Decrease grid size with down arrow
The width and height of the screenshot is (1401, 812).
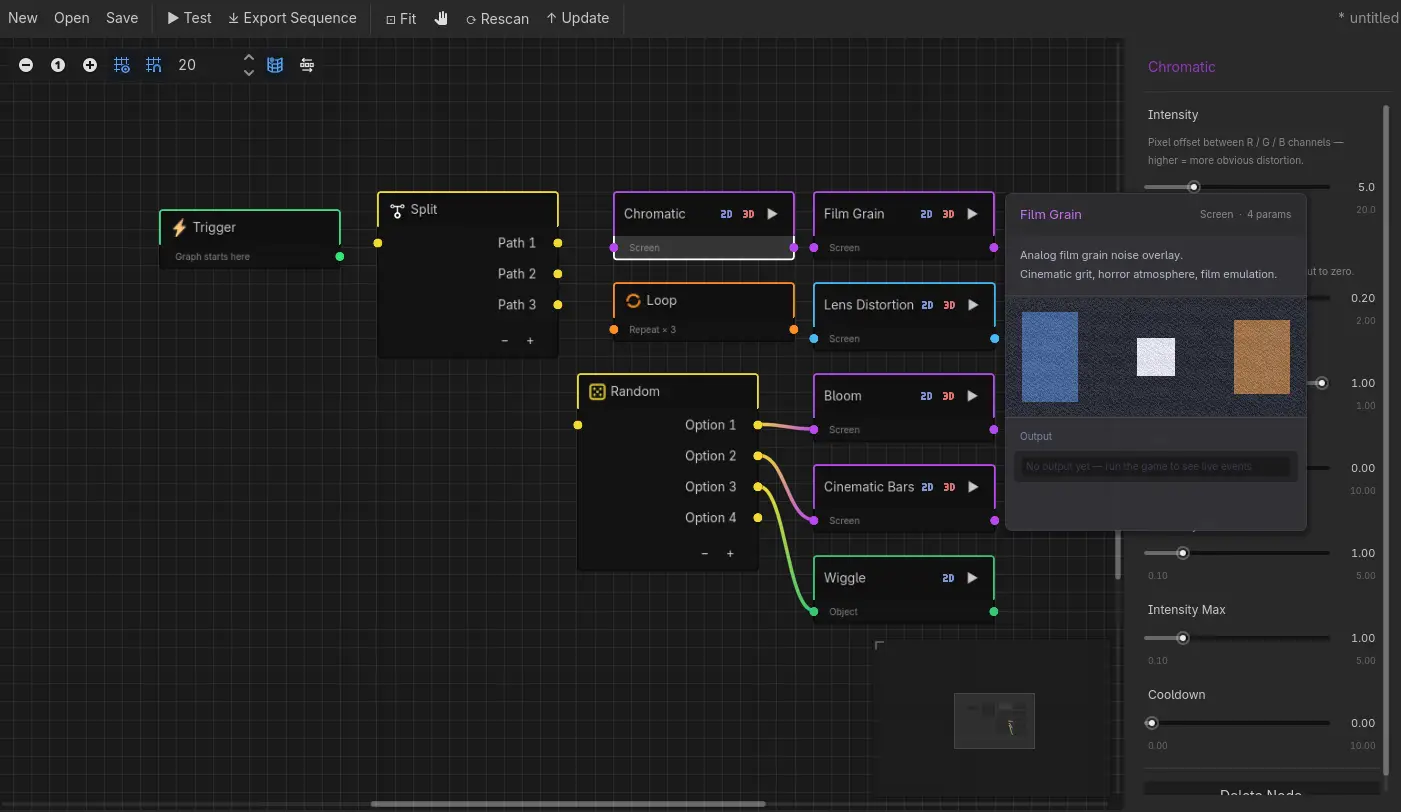pyautogui.click(x=249, y=72)
